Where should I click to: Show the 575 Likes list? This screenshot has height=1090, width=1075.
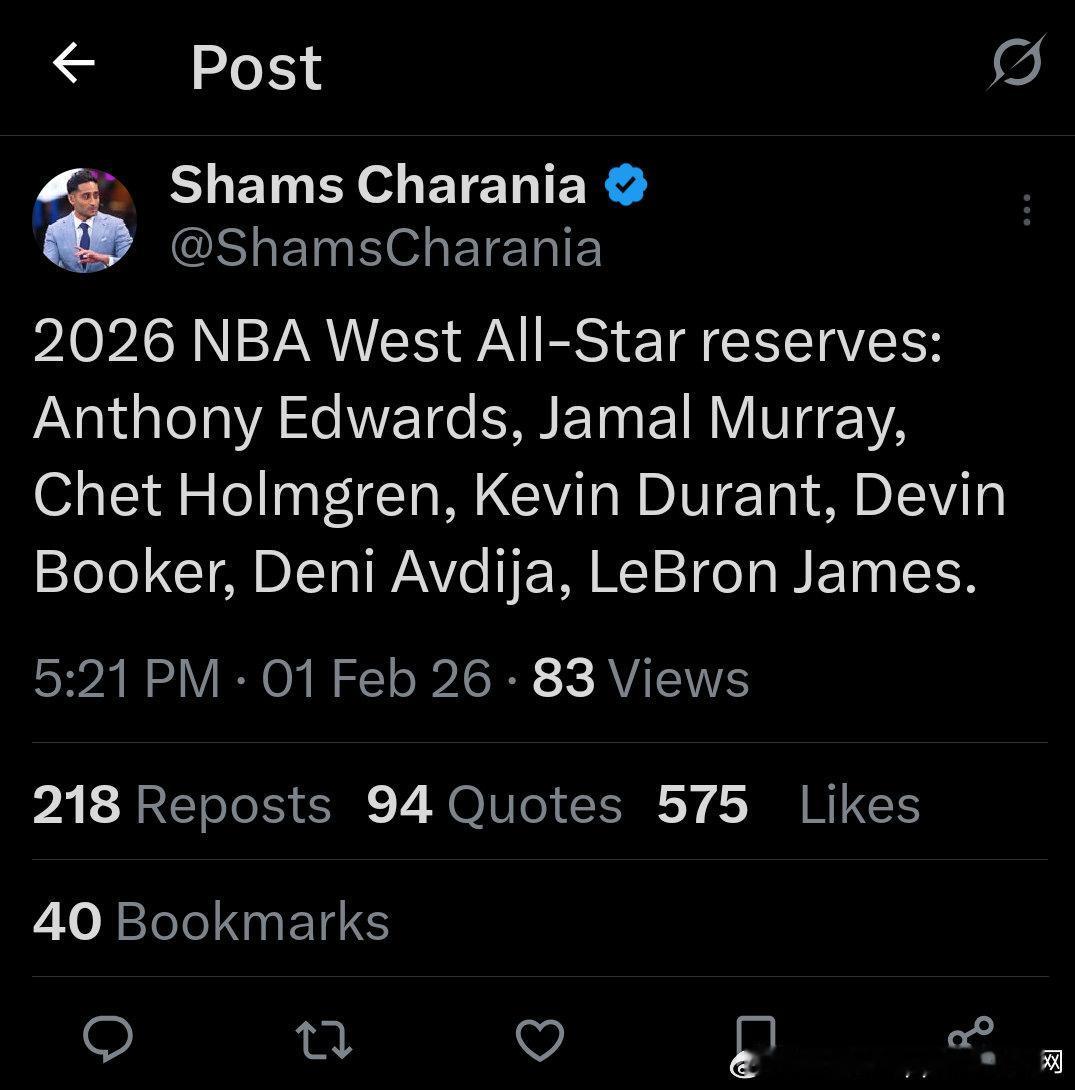click(x=788, y=804)
